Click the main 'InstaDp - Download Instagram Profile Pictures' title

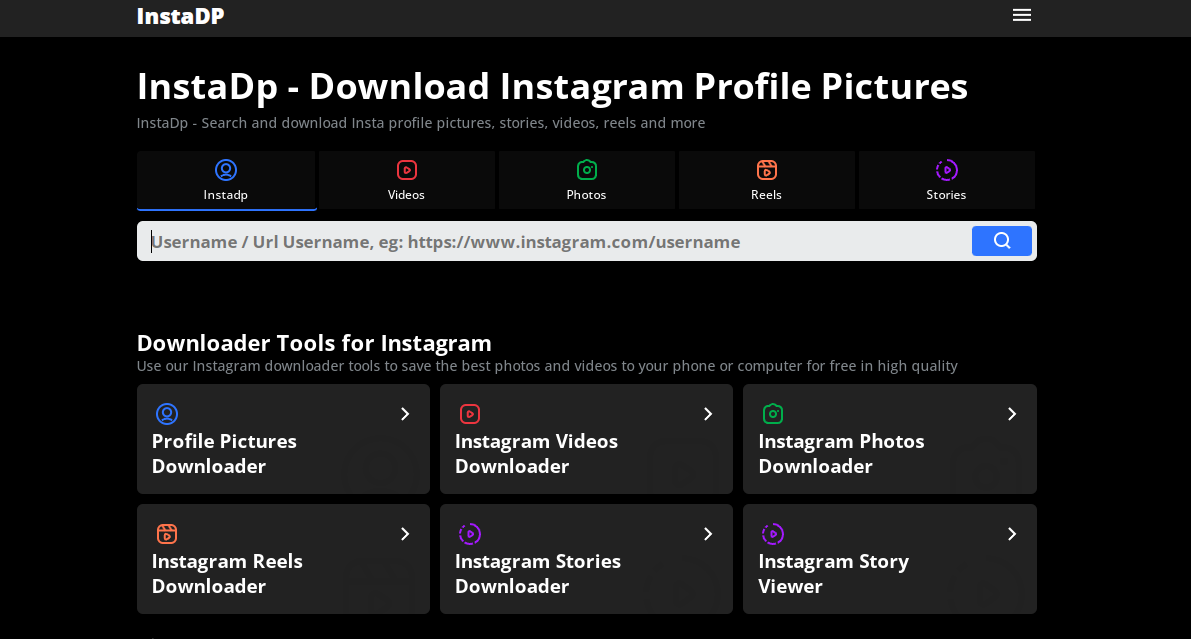coord(552,87)
